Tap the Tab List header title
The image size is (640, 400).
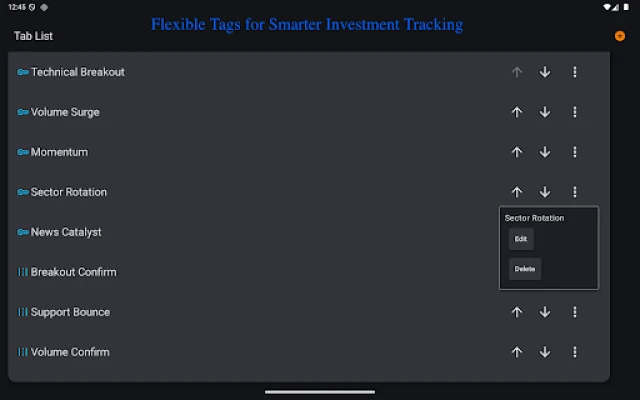point(34,36)
